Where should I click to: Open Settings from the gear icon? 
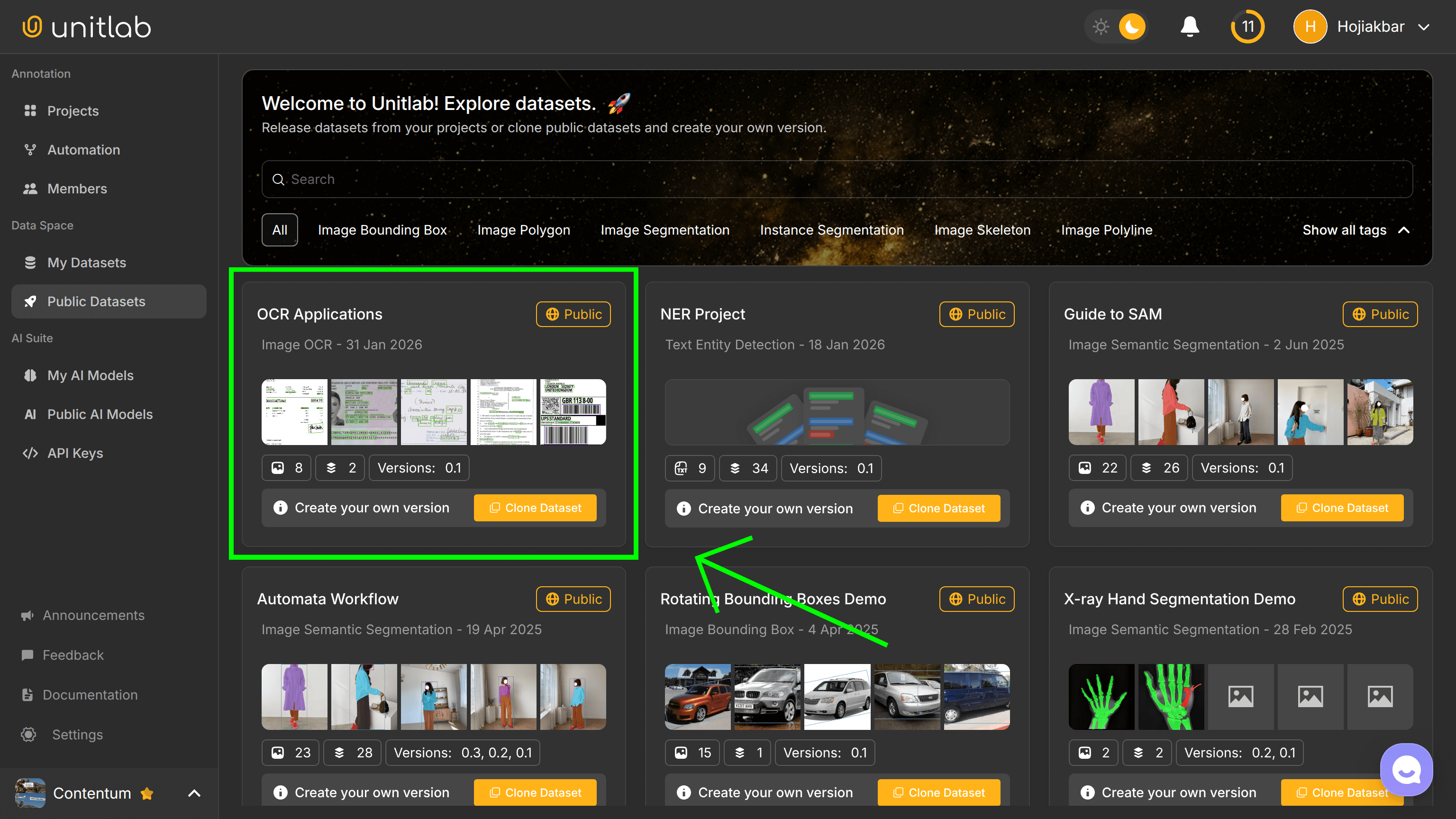click(x=29, y=734)
